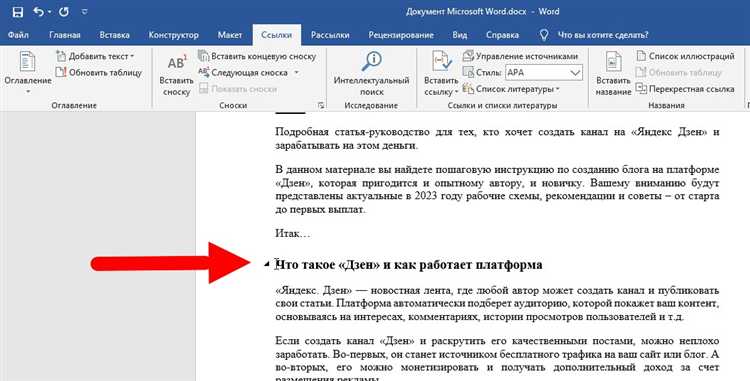Viewport: 750px width, 381px height.
Task: Expand the Оглавление dropdown arrow
Action: (28, 91)
